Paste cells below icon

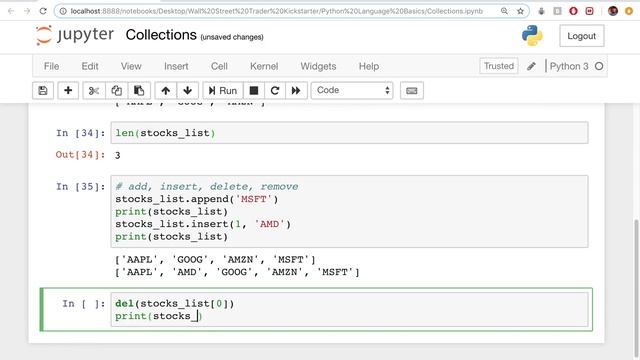click(x=139, y=90)
